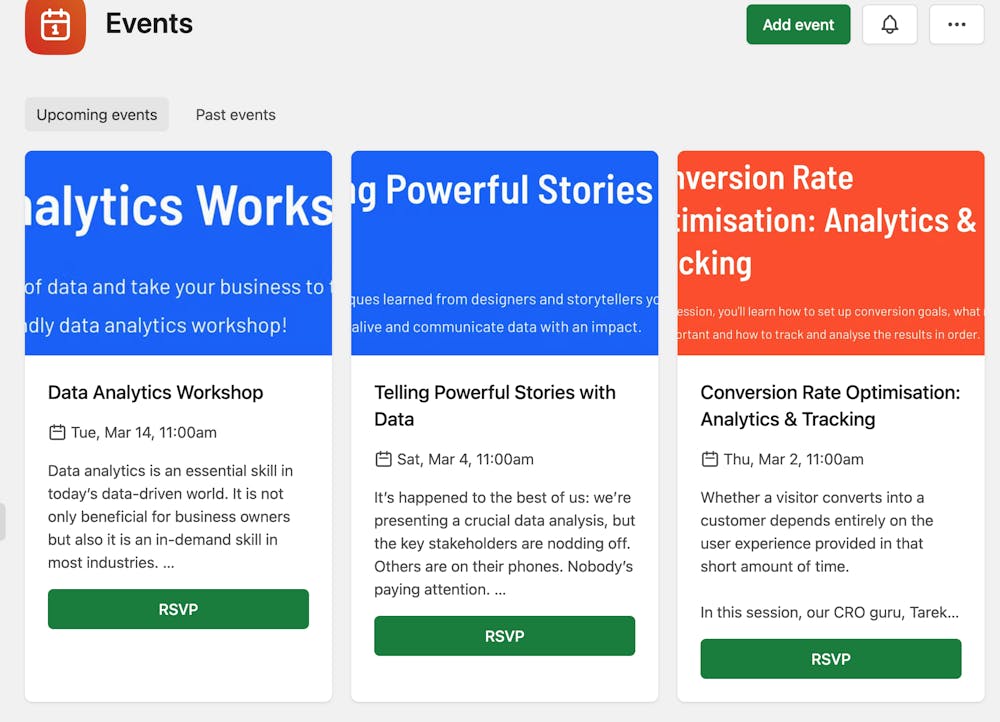The height and width of the screenshot is (722, 1000).
Task: Click the Conversion Rate Optimisation: Analytics & Tracking title
Action: point(829,405)
